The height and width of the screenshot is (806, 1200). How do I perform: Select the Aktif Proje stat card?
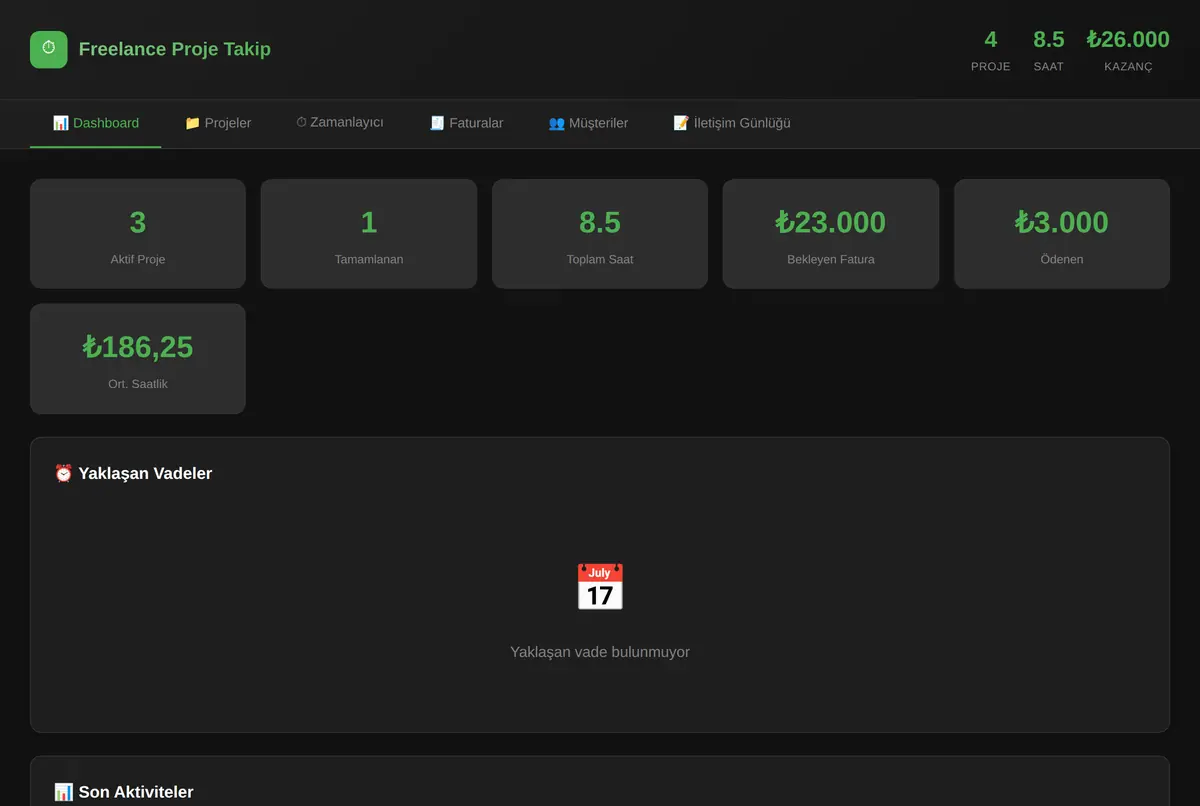tap(138, 234)
